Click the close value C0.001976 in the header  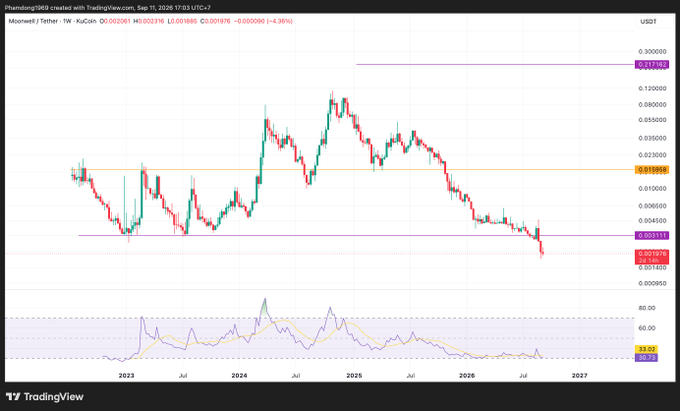216,21
